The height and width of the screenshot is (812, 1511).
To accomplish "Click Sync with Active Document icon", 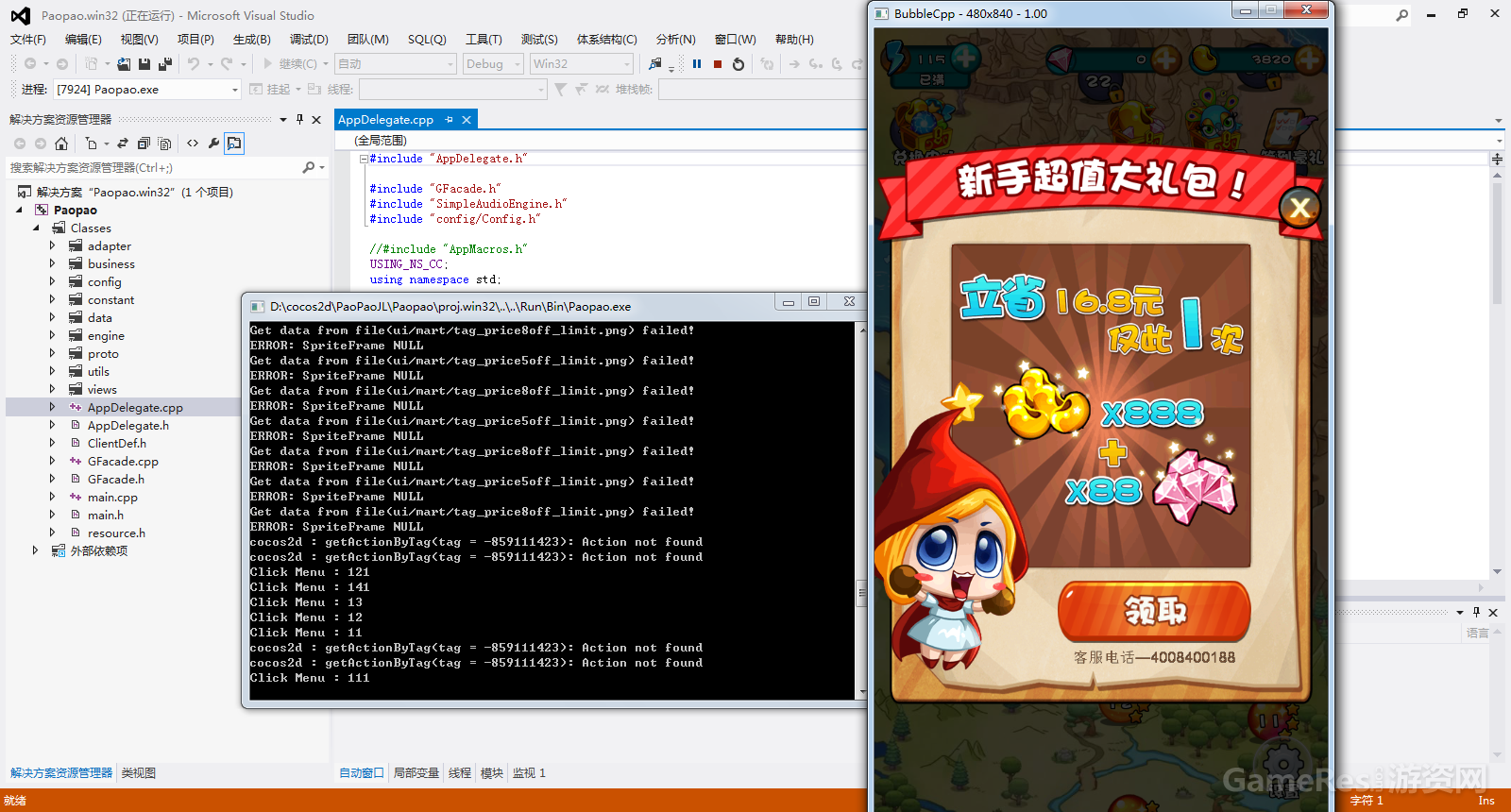I will coord(123,144).
